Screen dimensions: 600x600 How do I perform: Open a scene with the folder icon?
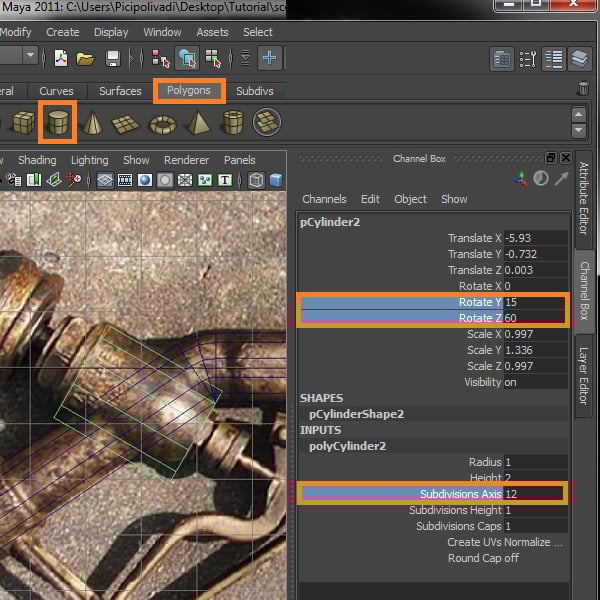pyautogui.click(x=86, y=58)
